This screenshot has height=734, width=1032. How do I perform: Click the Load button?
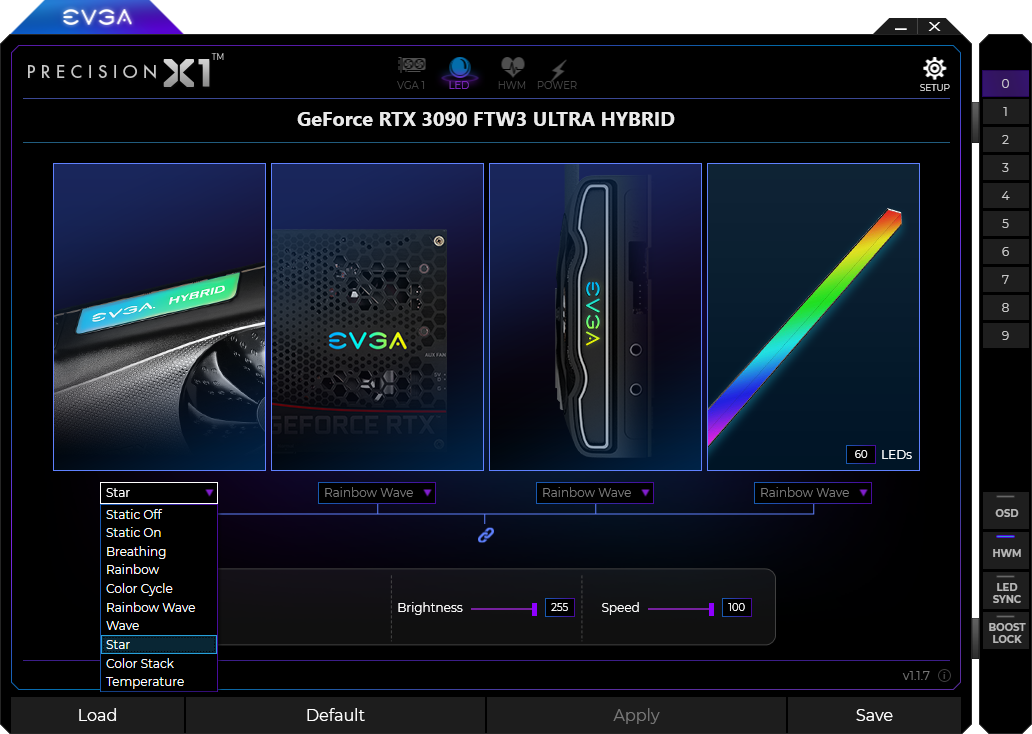tap(97, 715)
